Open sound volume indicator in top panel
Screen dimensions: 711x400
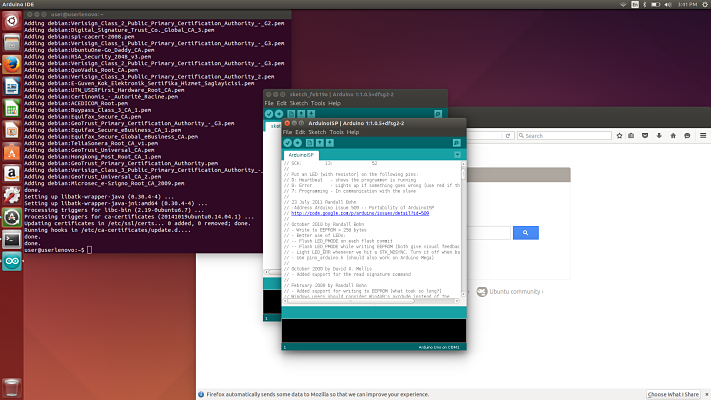(668, 4)
